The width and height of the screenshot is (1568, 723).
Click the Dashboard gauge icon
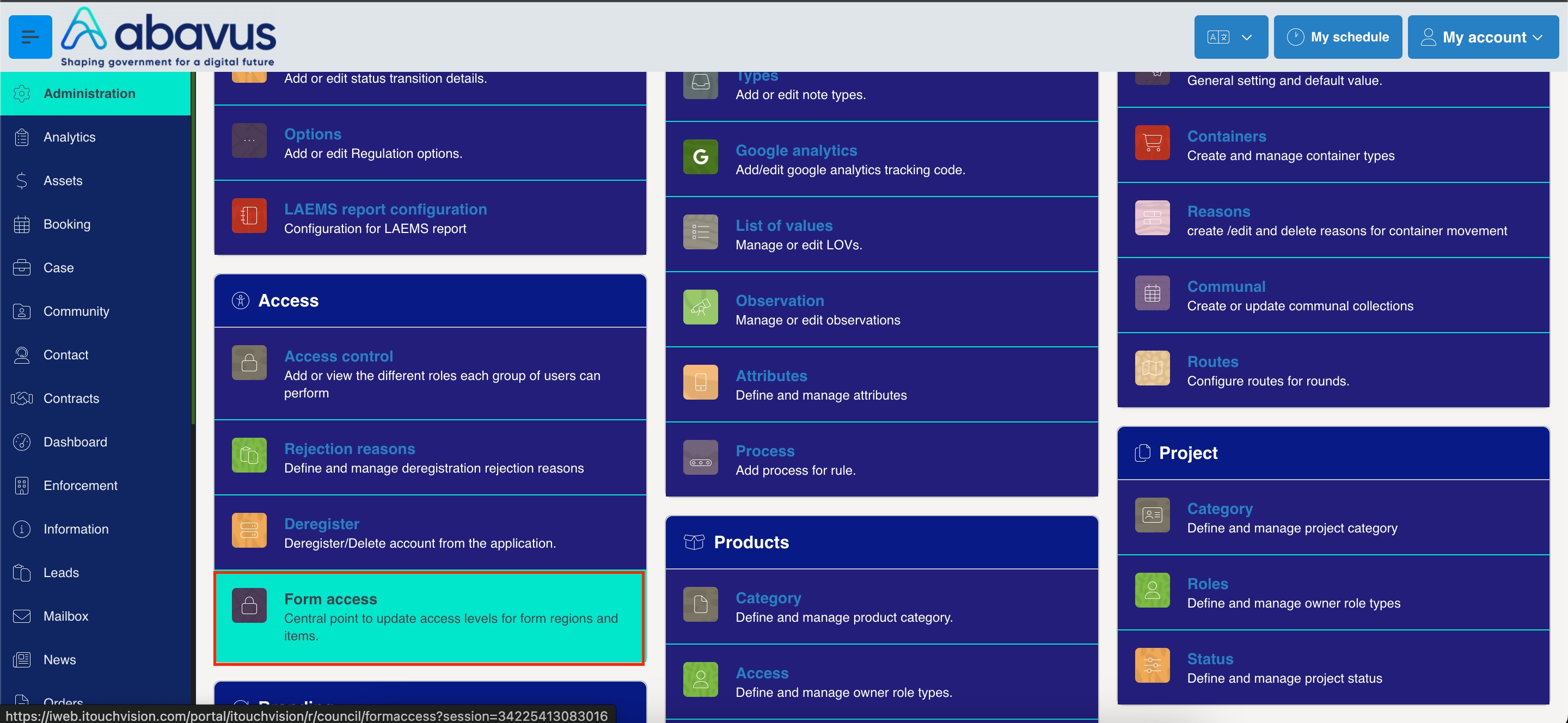(22, 442)
